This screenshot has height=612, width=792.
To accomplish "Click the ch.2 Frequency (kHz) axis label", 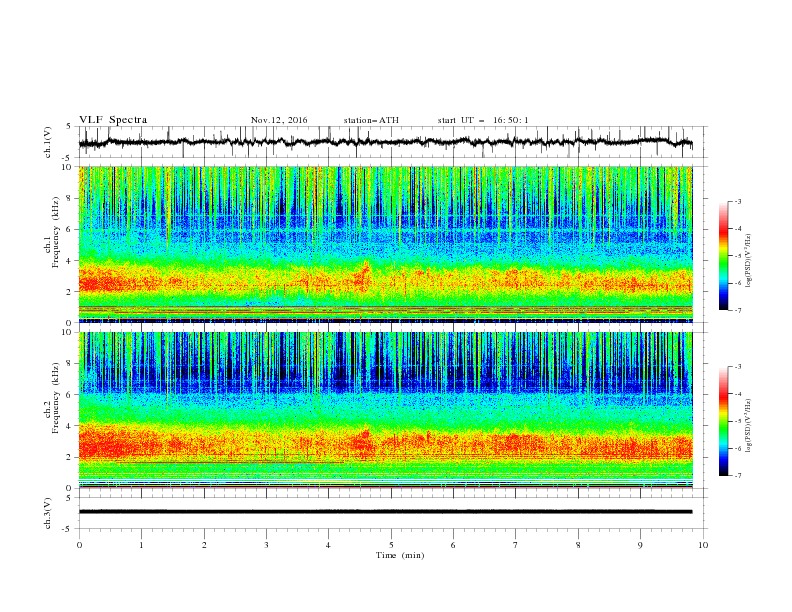I will (x=52, y=398).
